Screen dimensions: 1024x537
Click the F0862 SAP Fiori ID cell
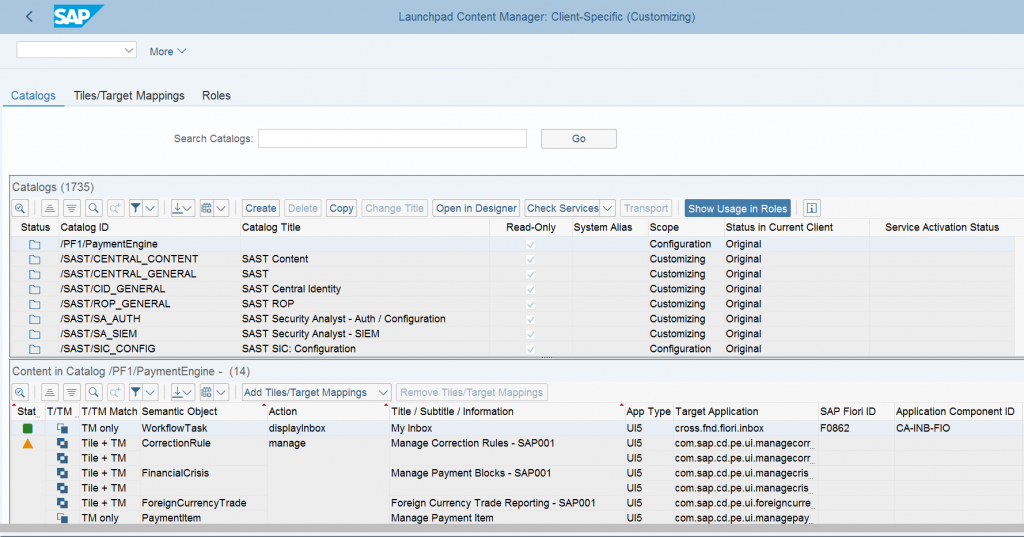coord(834,429)
